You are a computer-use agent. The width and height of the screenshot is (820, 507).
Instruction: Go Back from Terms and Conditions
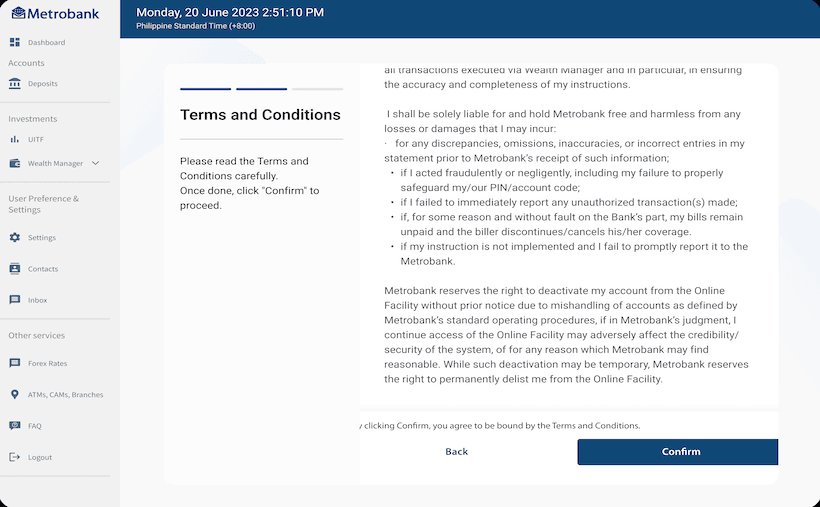pyautogui.click(x=457, y=452)
